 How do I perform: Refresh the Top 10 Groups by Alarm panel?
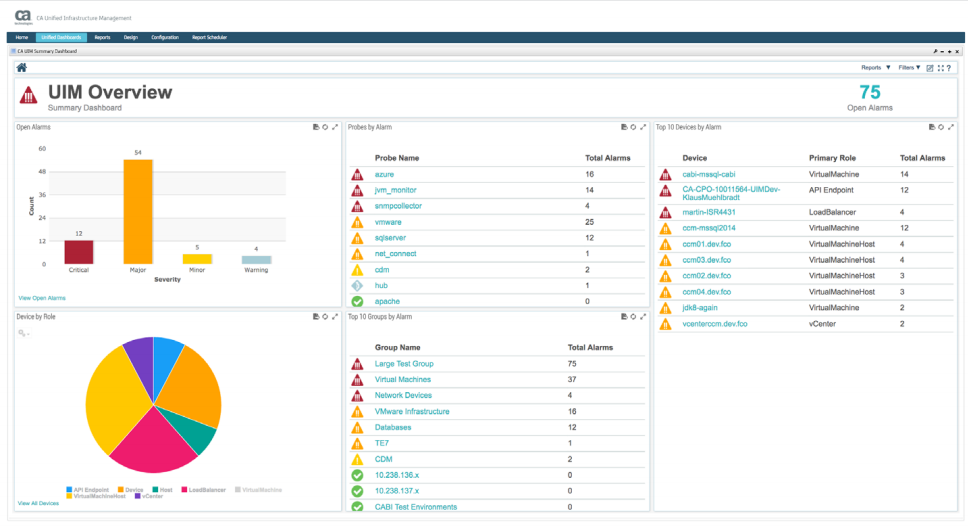pyautogui.click(x=633, y=317)
